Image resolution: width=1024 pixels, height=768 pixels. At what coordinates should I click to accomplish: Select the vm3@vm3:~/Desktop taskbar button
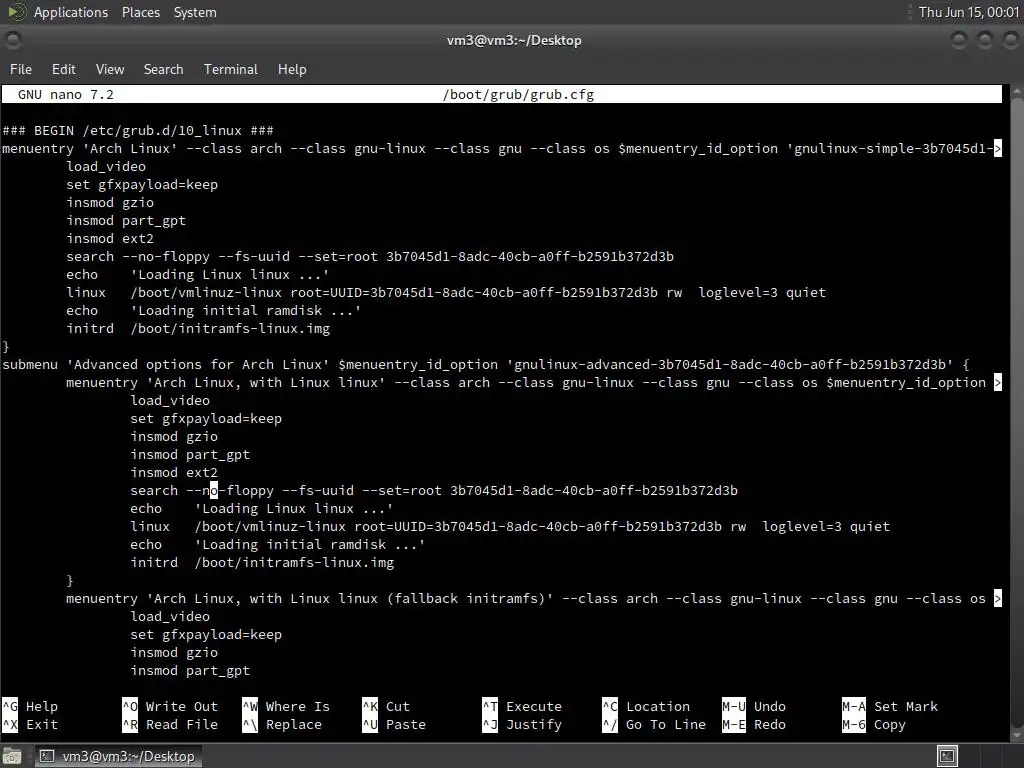tap(117, 756)
